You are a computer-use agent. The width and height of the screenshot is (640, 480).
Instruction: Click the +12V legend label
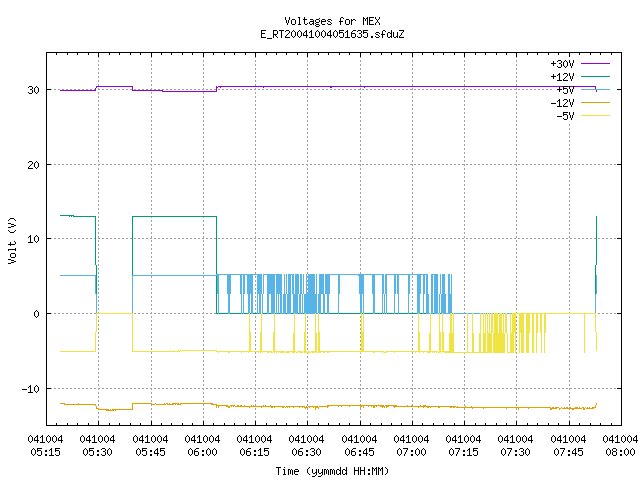pos(562,77)
